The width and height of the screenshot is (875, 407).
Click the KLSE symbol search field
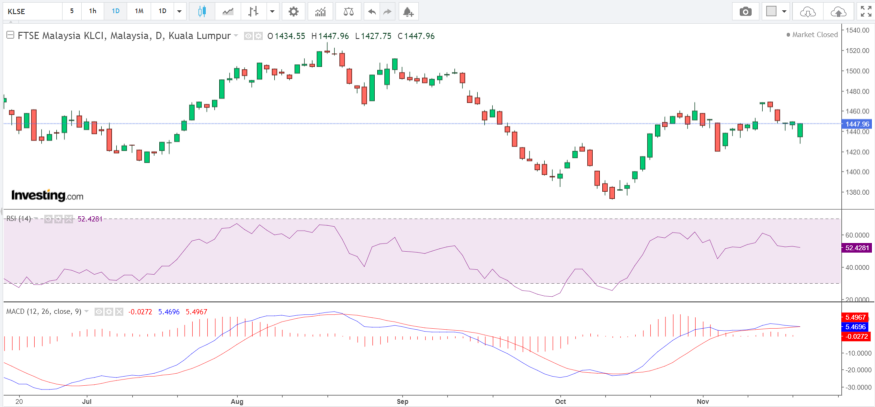(30, 11)
